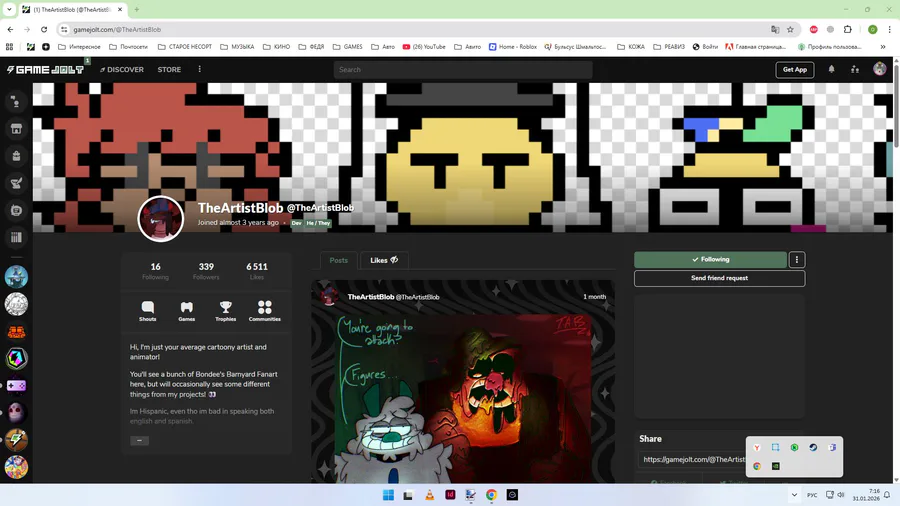900x506 pixels.
Task: Open a new browser tab
Action: pyautogui.click(x=137, y=9)
